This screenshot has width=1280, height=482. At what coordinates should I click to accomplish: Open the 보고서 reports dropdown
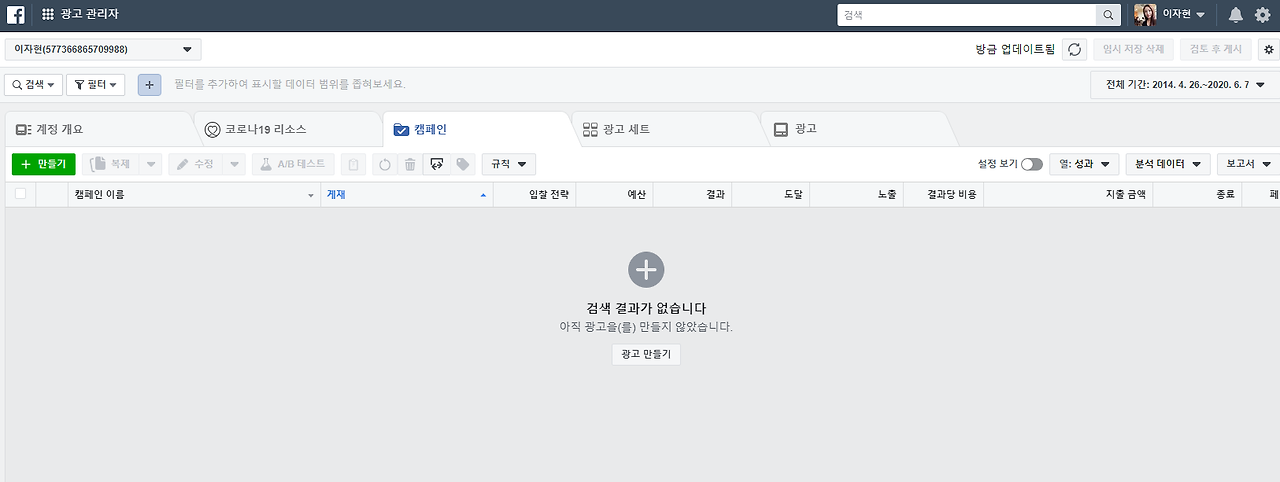tap(1248, 164)
